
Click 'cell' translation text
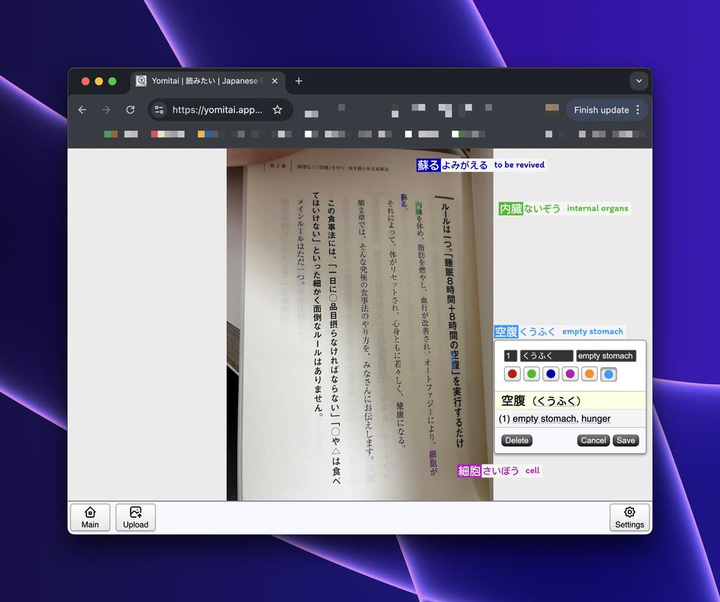click(x=533, y=471)
